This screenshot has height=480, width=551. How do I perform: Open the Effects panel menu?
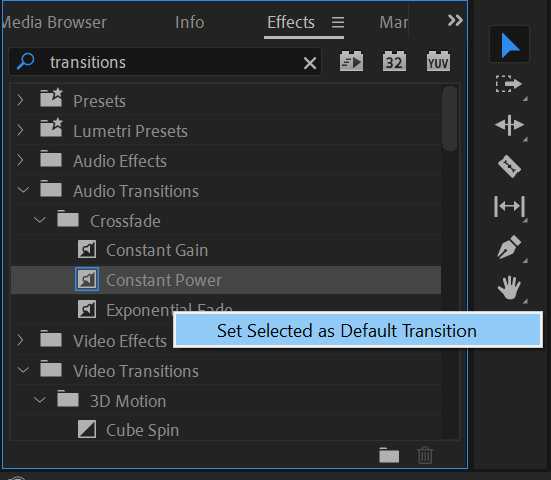[338, 22]
